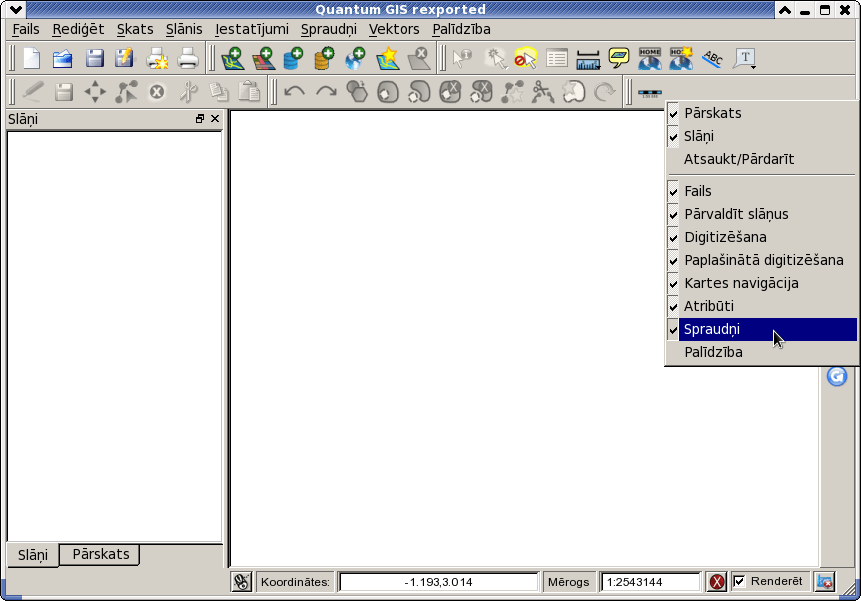Create a new shapefile layer (star map icon)
Viewport: 861px width, 601px height.
(x=388, y=58)
